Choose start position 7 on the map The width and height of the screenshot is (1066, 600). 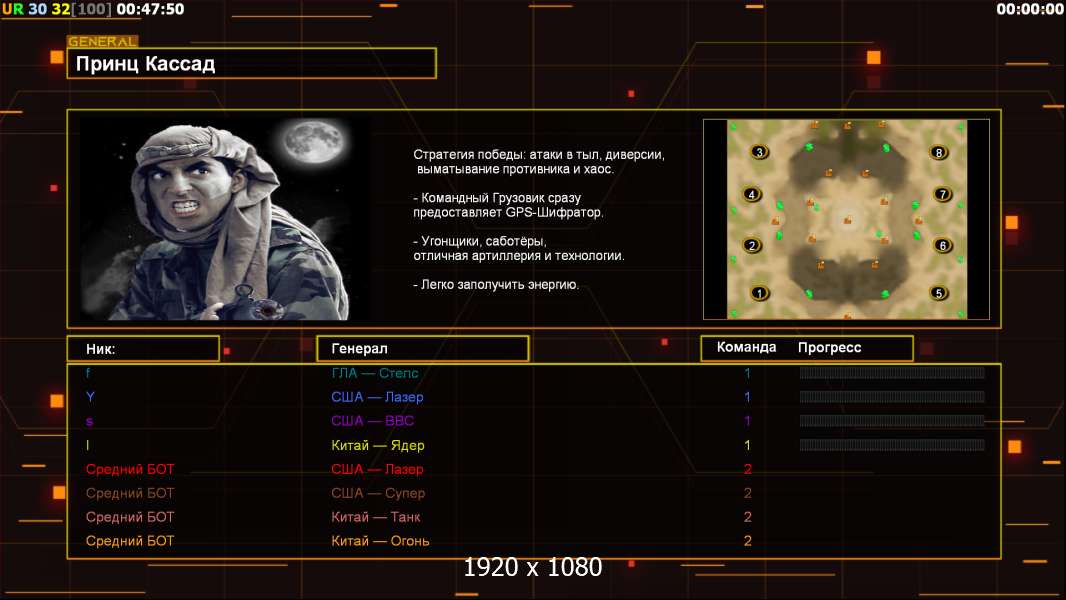click(941, 194)
